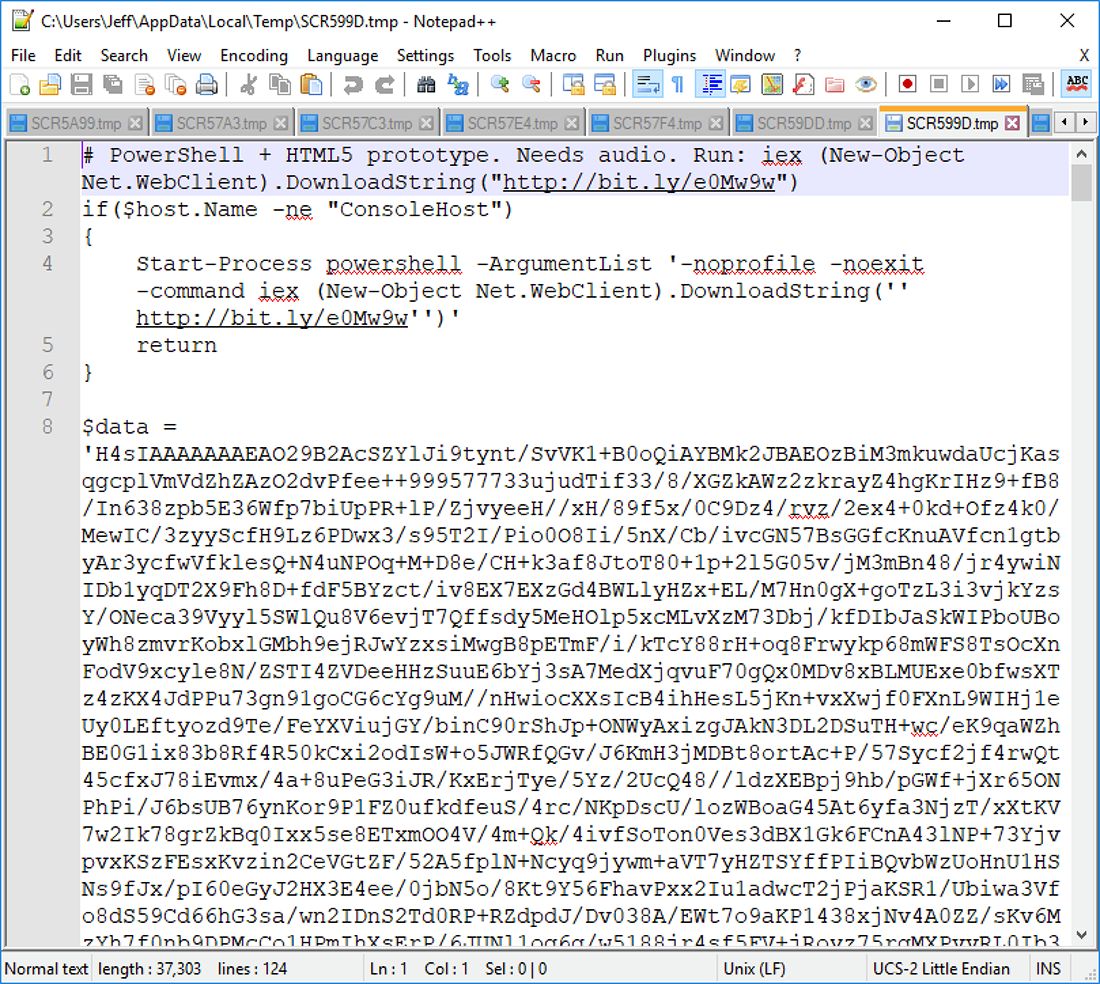Toggle synchronize vertical scrolling icon
1100x984 pixels.
[x=573, y=85]
